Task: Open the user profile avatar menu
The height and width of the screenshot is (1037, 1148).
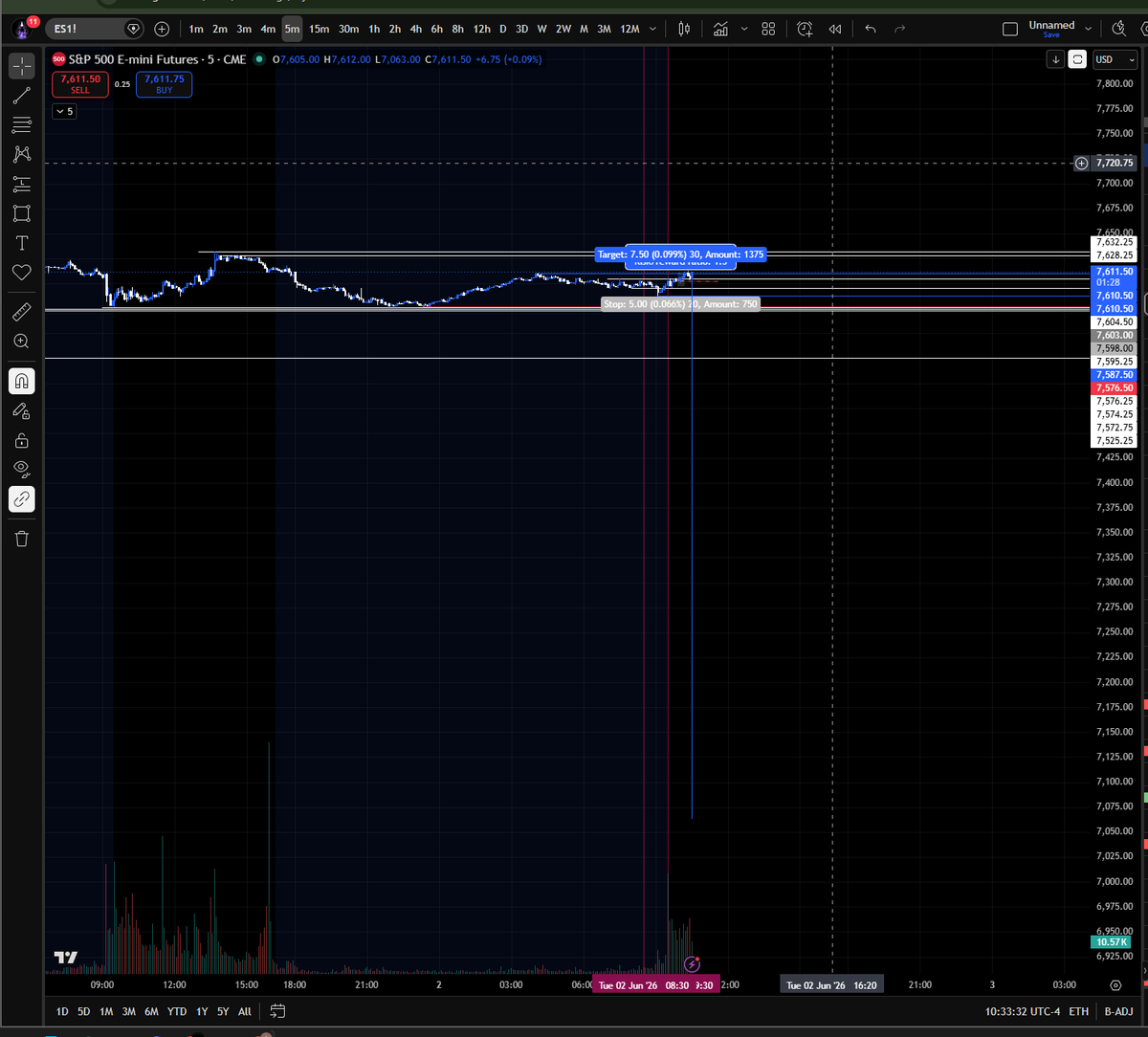Action: coord(24,28)
